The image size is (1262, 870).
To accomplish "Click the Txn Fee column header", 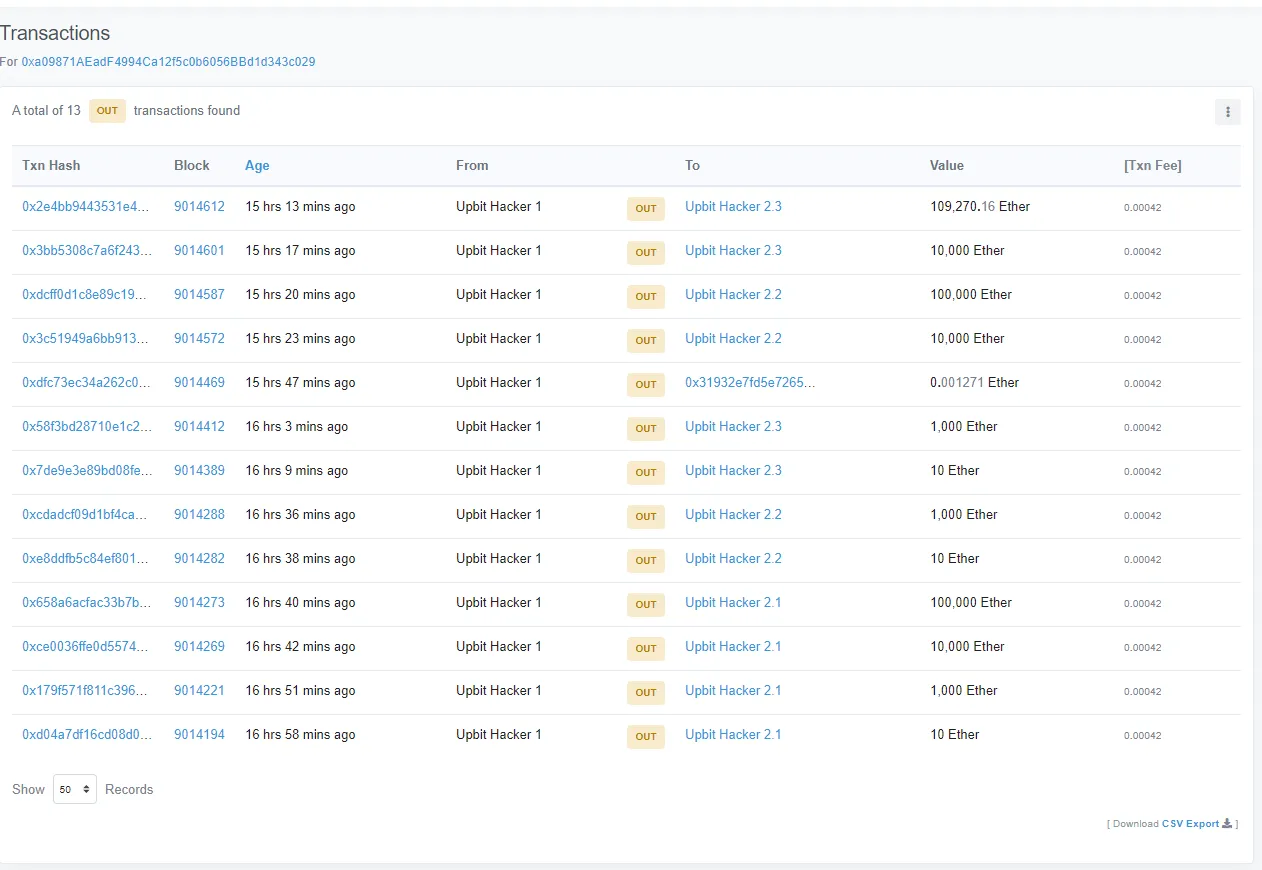I will click(1152, 166).
